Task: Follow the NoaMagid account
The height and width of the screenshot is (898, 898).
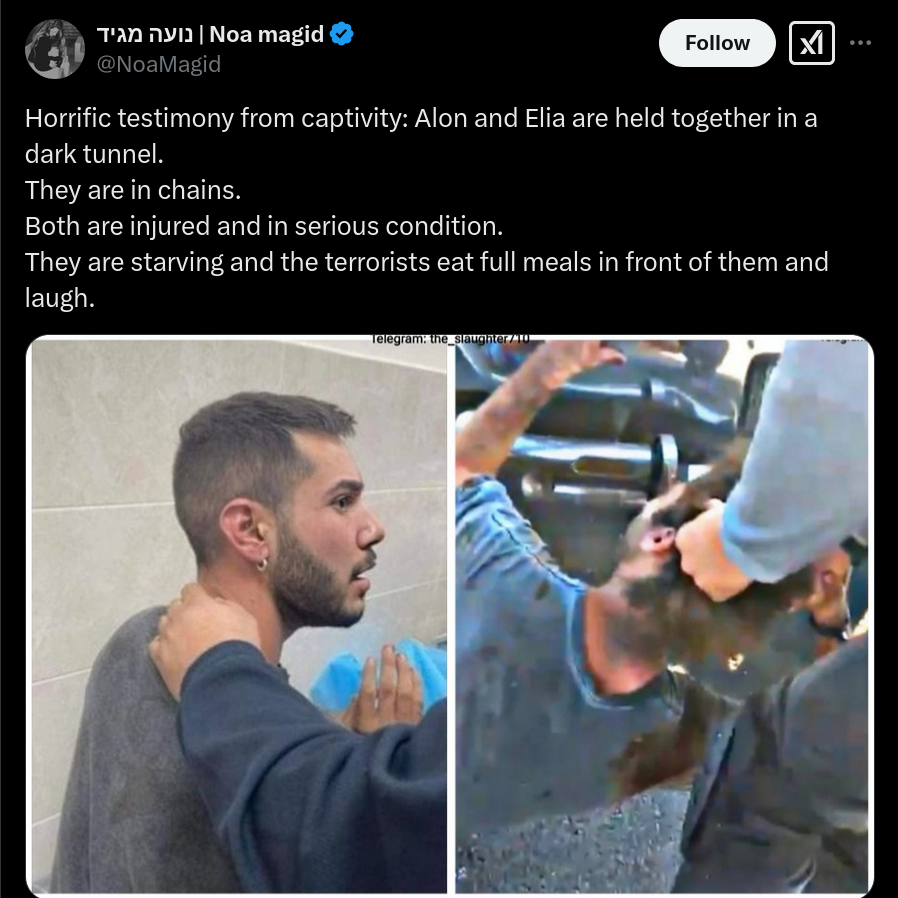Action: [x=717, y=43]
